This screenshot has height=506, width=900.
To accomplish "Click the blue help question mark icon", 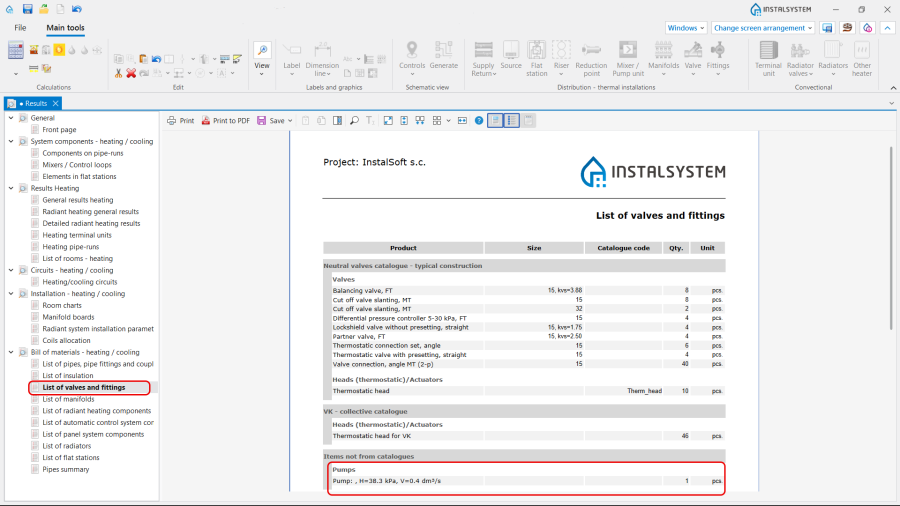I will (x=479, y=120).
